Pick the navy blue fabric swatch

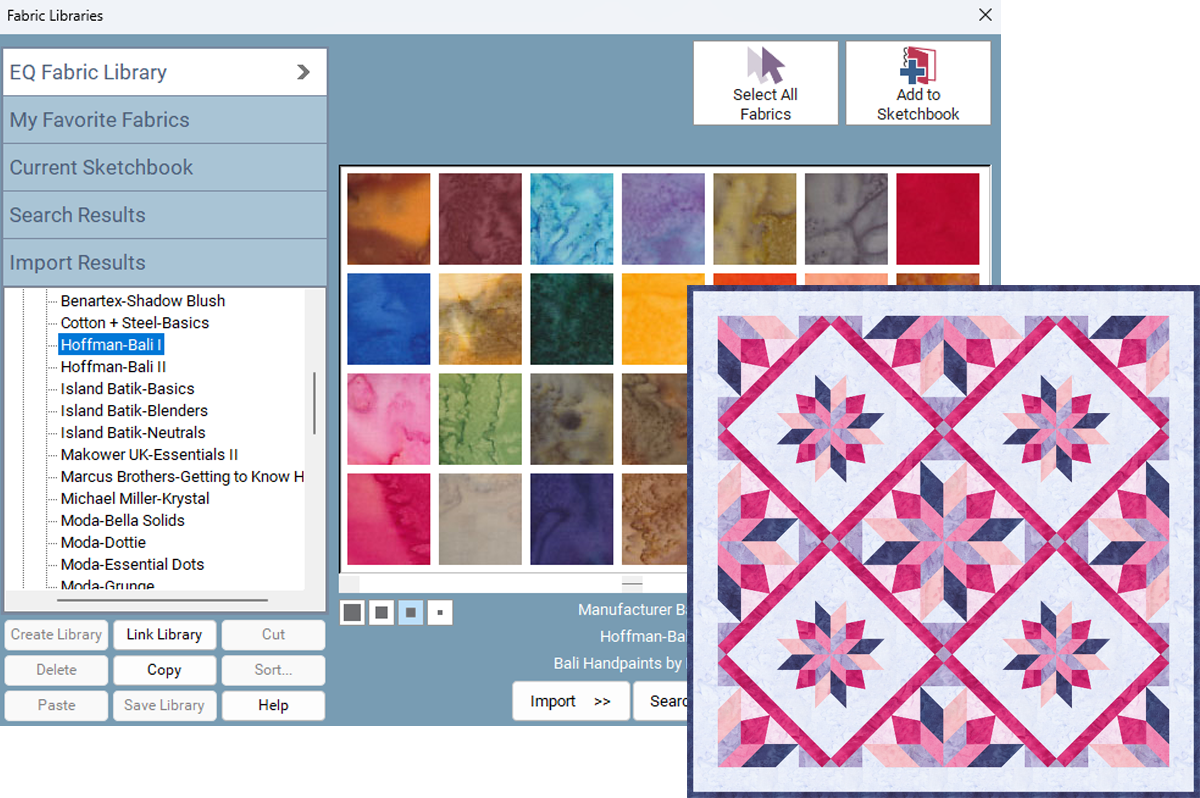click(572, 519)
